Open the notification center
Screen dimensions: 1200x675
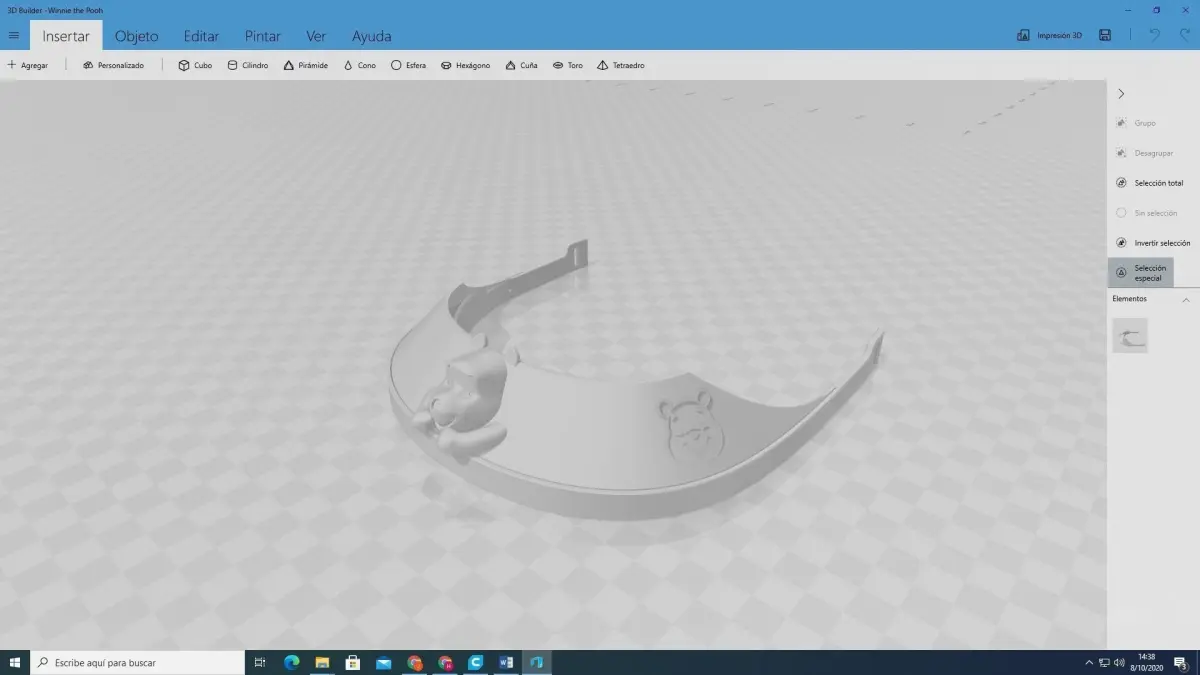coord(1181,663)
